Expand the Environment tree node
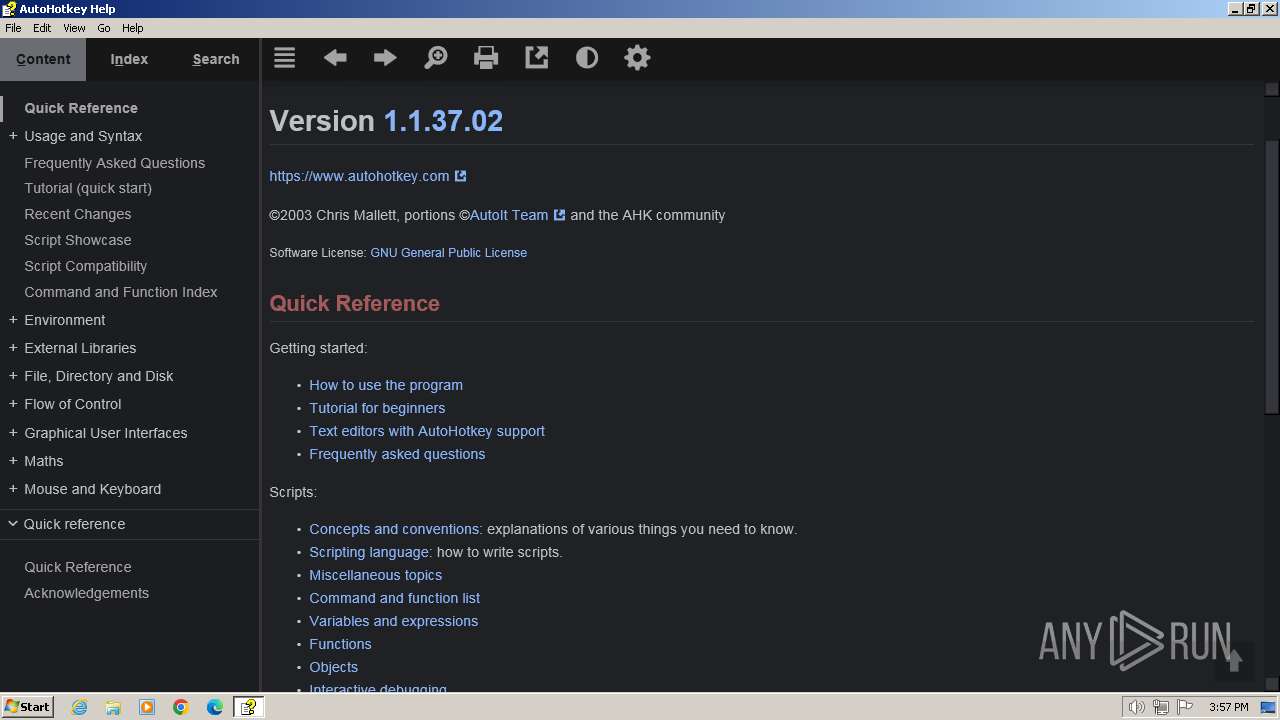 tap(13, 320)
